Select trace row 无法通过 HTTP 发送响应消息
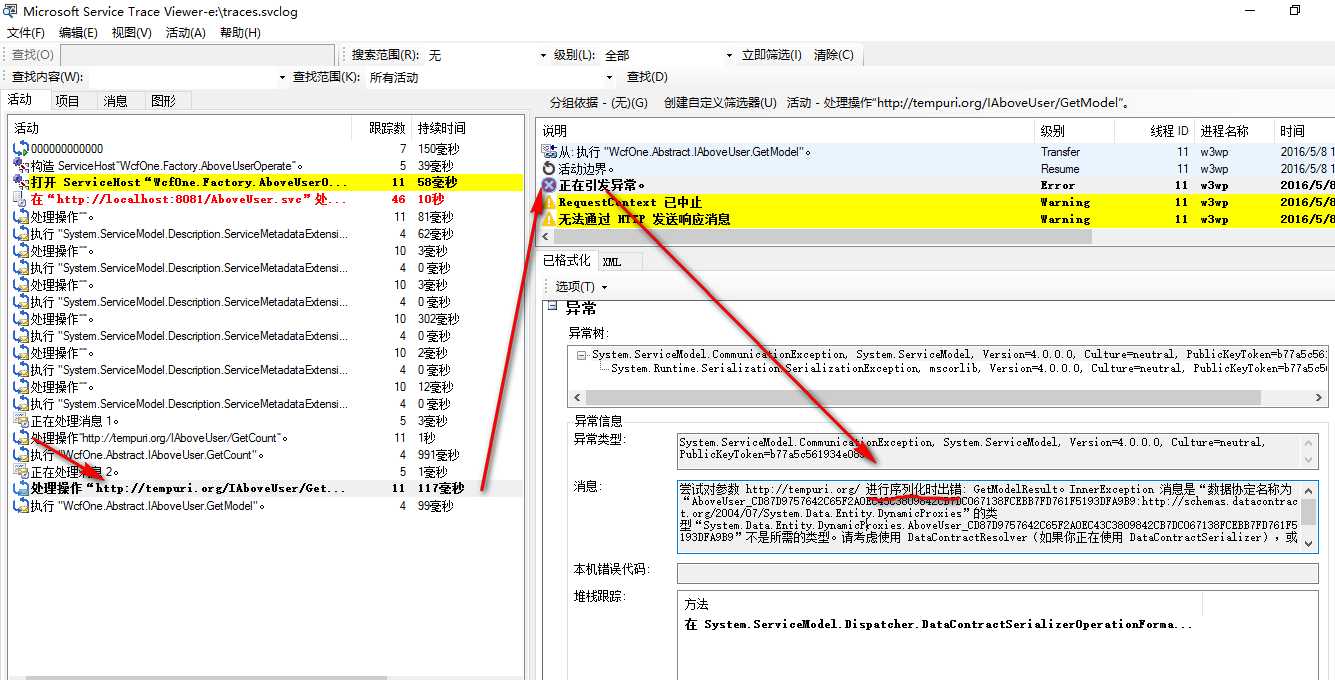Viewport: 1335px width, 680px height. (936, 219)
